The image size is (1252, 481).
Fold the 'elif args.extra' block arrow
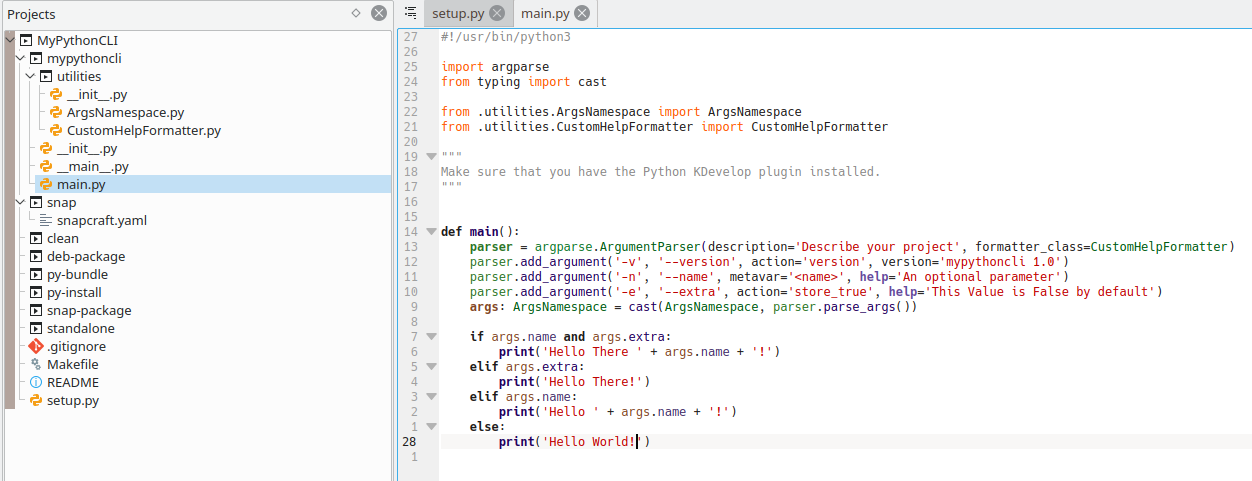click(430, 367)
